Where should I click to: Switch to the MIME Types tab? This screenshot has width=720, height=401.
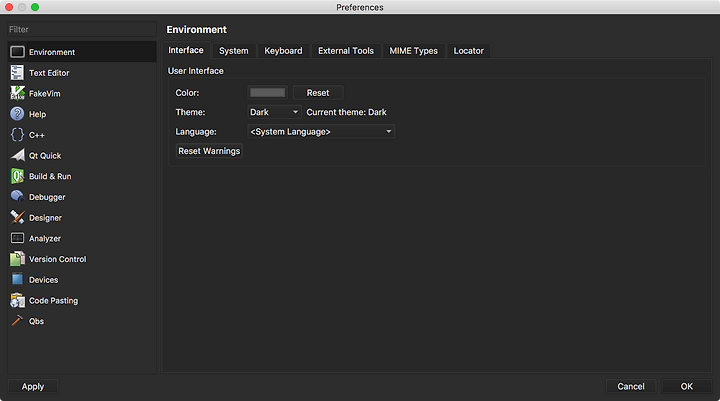[x=413, y=51]
